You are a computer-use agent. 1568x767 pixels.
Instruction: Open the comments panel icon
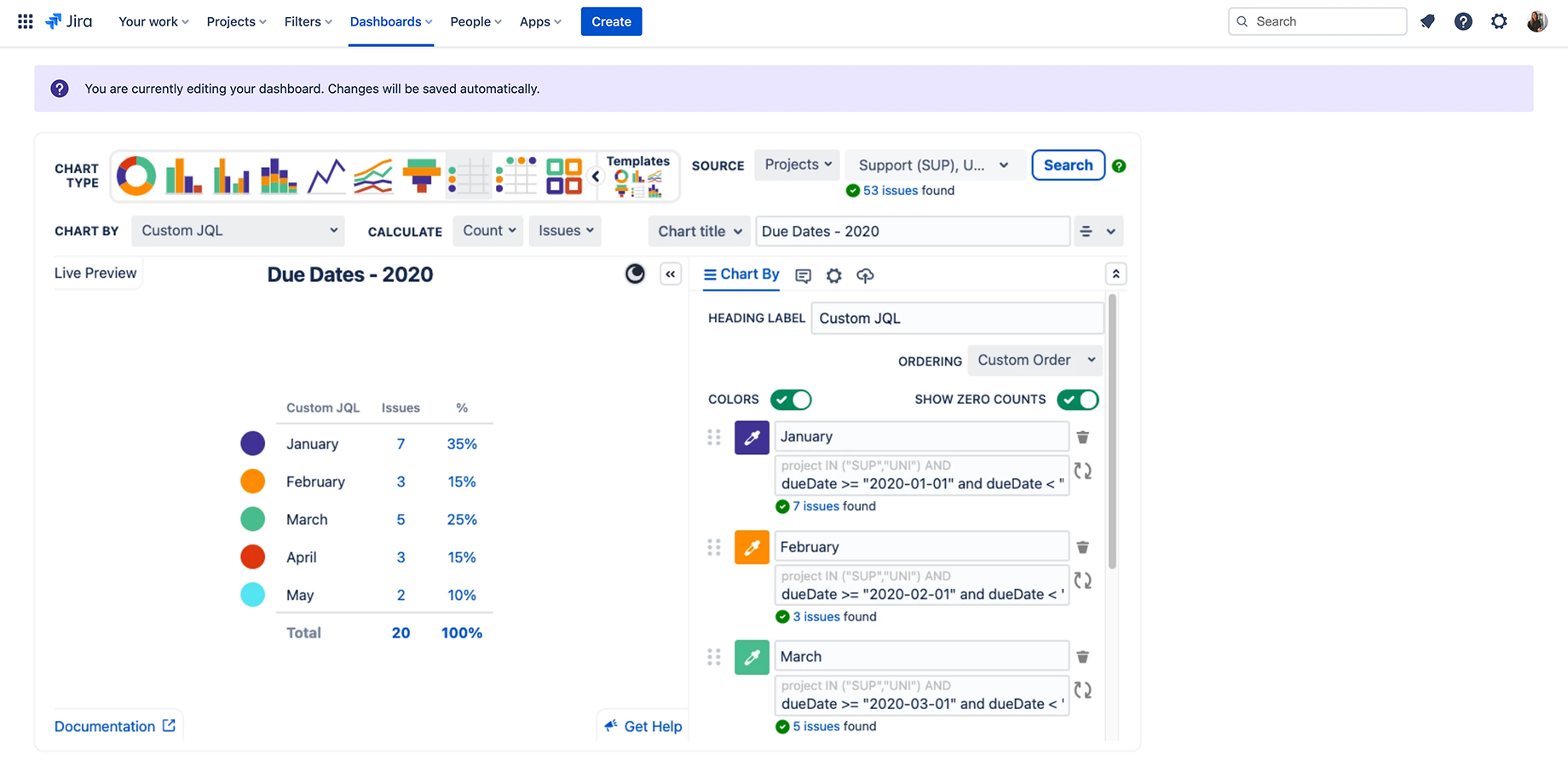[803, 275]
